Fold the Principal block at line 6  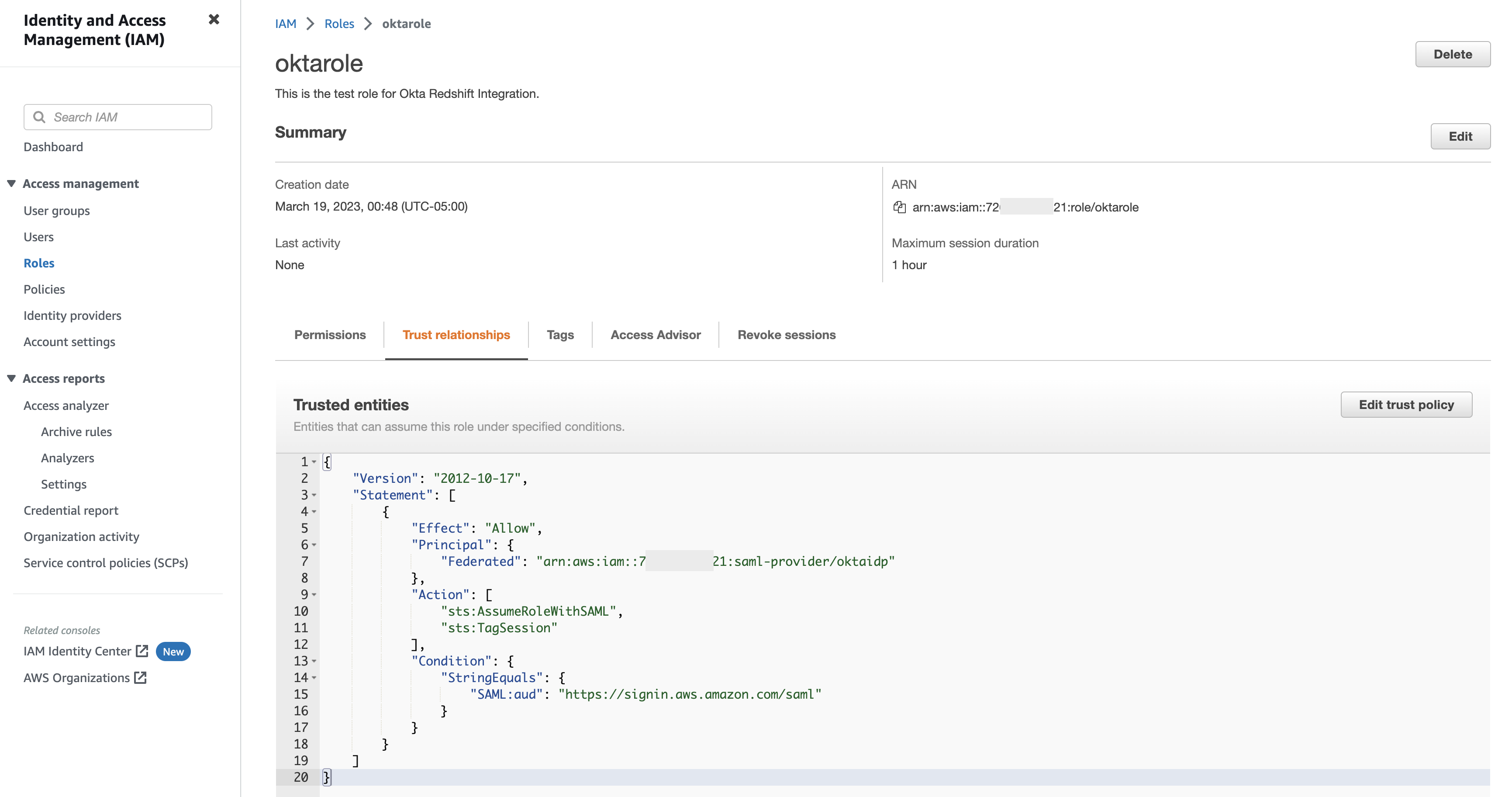point(314,545)
